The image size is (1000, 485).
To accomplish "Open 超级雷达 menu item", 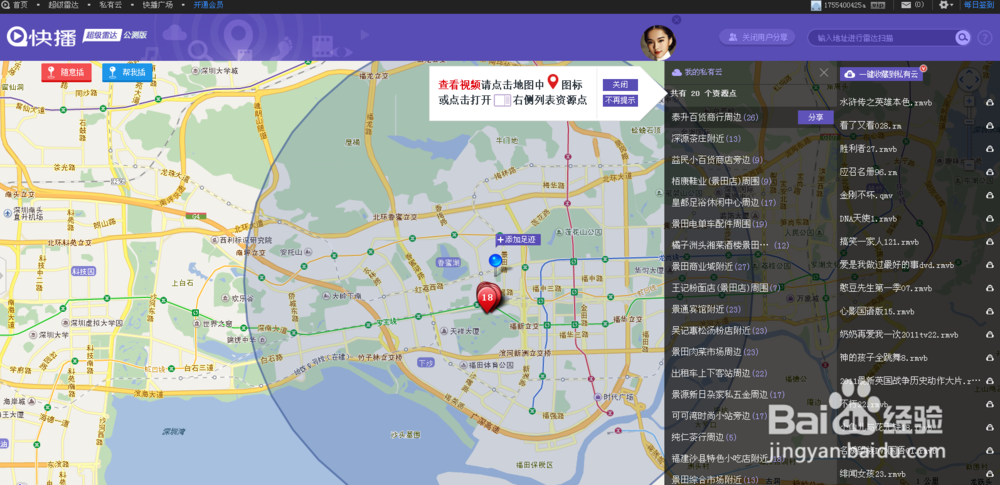I will point(62,4).
